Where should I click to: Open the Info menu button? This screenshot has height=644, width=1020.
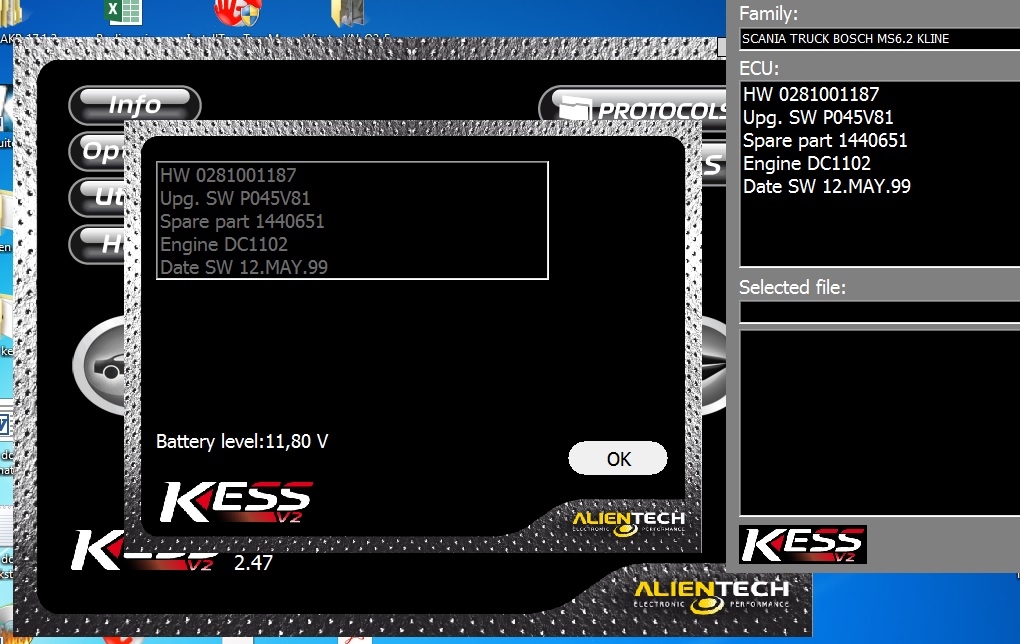point(135,105)
